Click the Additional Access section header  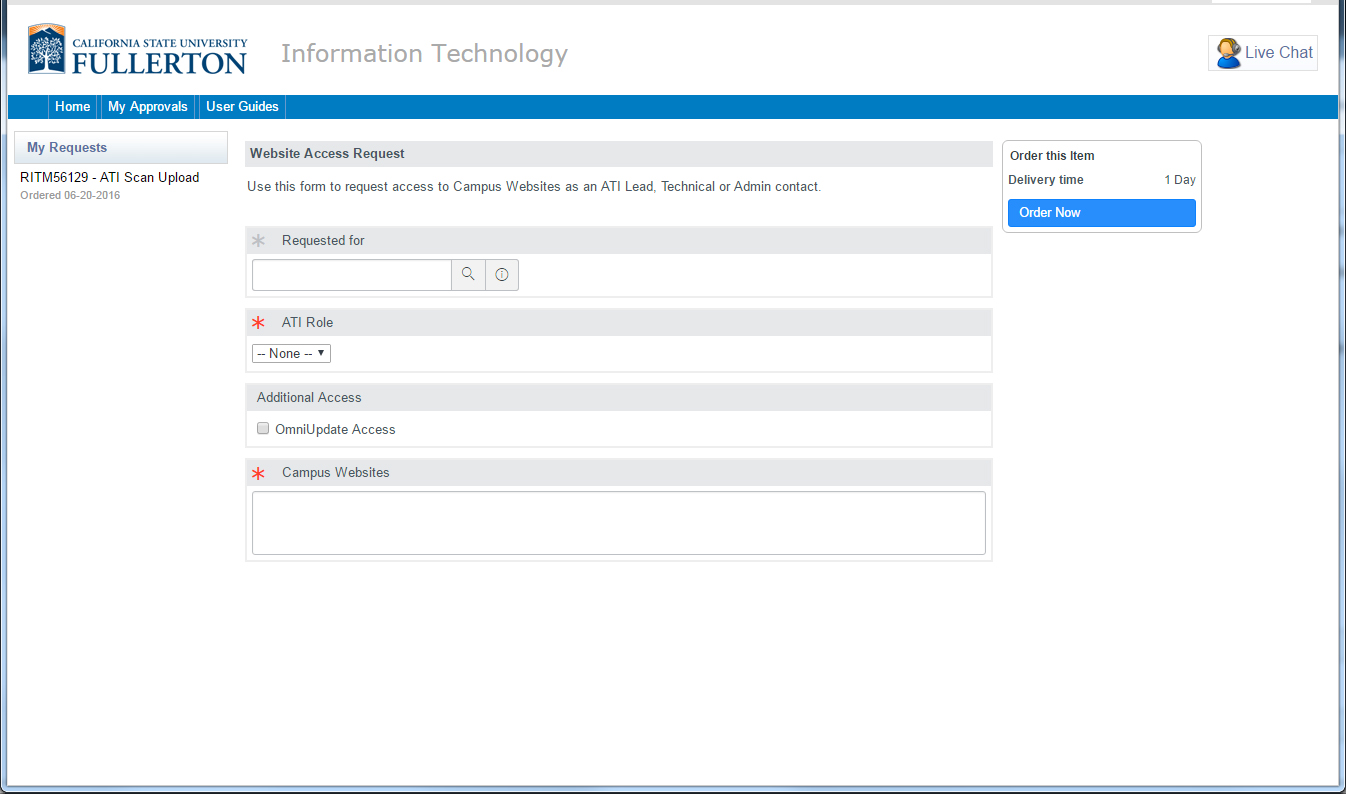coord(309,398)
